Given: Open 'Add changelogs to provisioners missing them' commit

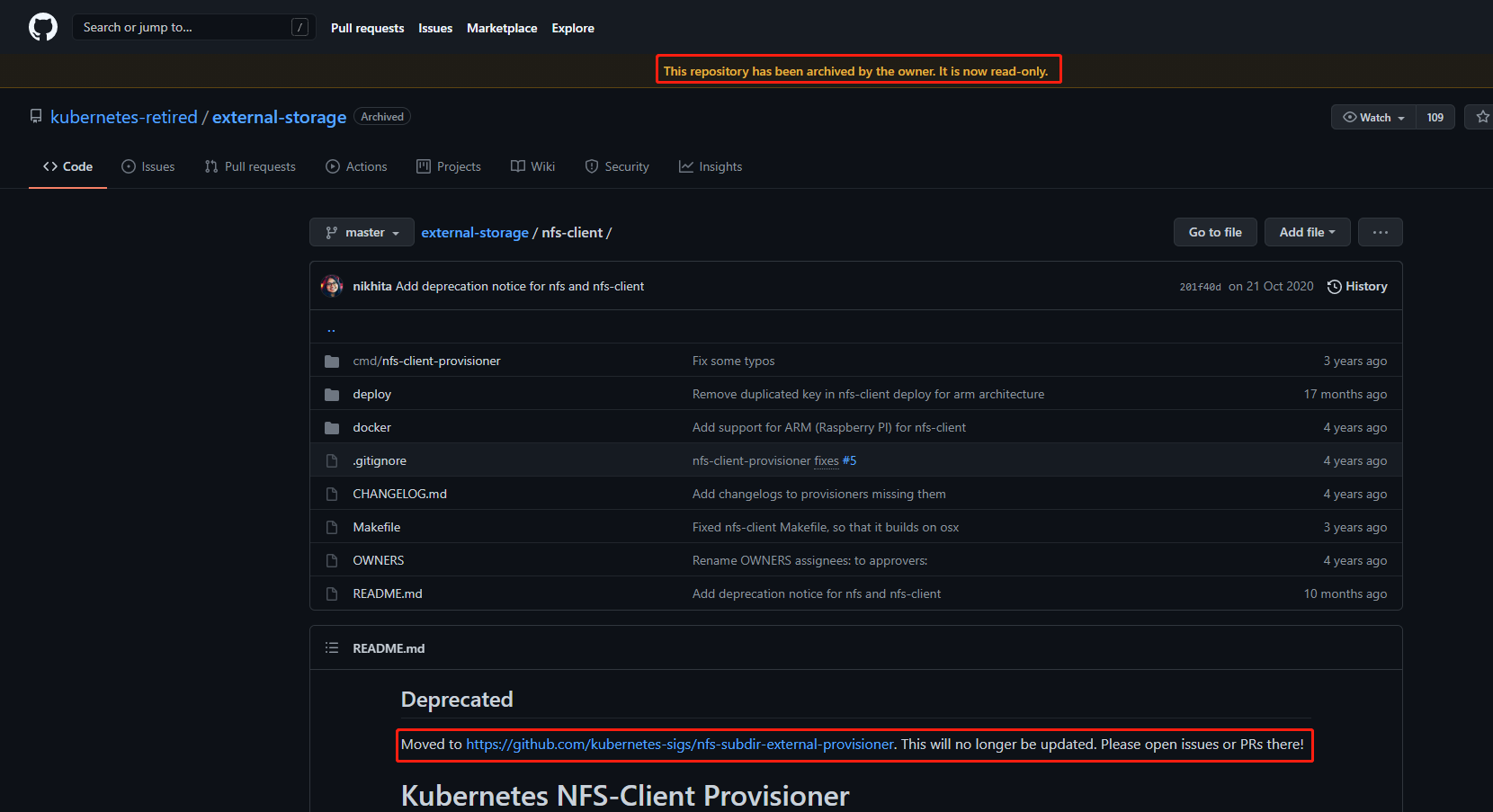Looking at the screenshot, I should [818, 494].
